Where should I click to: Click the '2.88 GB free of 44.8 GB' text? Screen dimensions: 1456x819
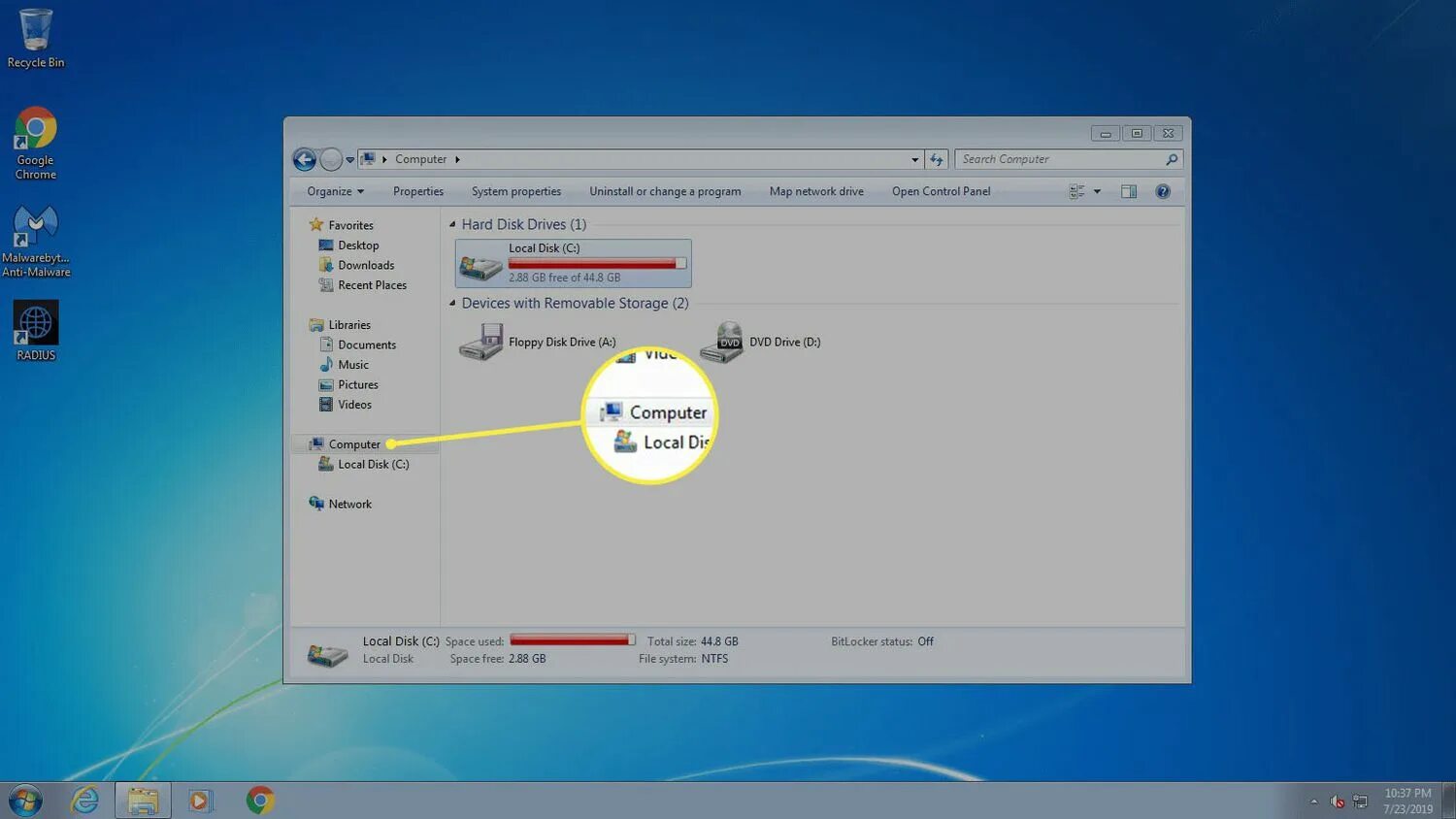click(564, 278)
